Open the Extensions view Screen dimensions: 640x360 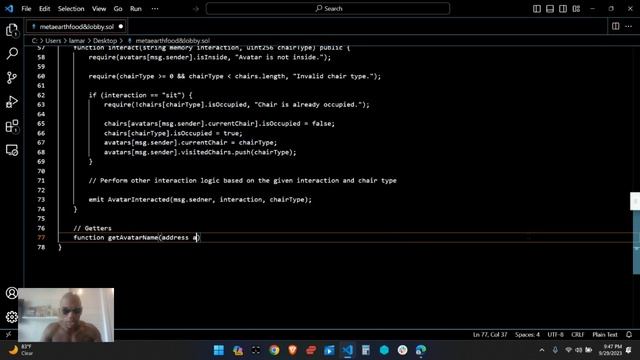[12, 126]
